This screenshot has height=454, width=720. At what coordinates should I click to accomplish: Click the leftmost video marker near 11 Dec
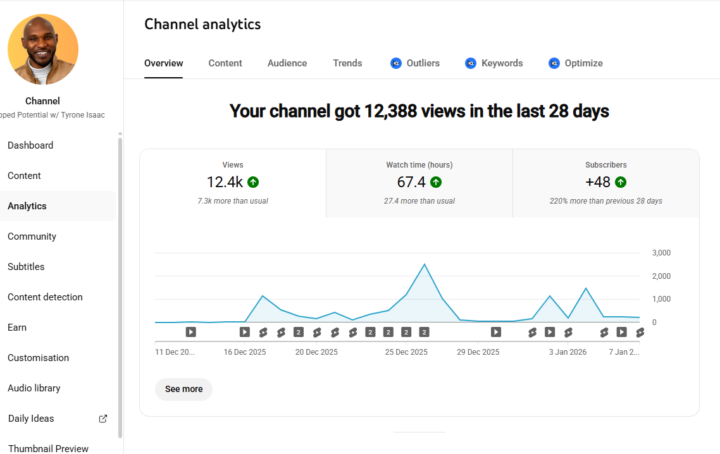(x=191, y=332)
